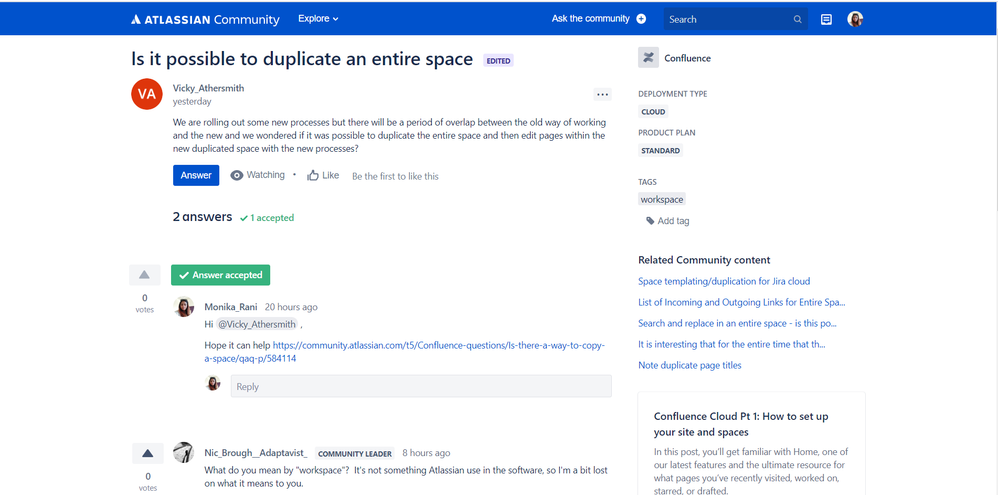The width and height of the screenshot is (998, 495).
Task: Click the @Vicky_Athersmith mention
Action: pyautogui.click(x=257, y=324)
